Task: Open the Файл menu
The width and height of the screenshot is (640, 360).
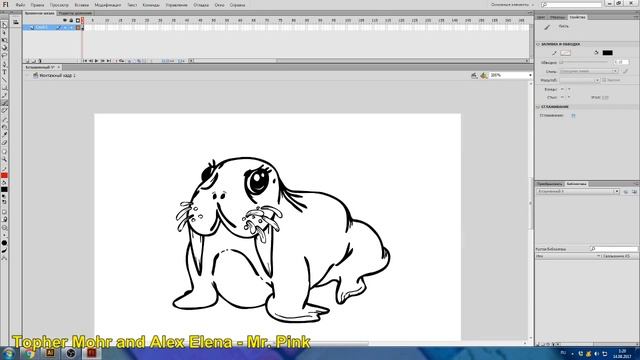Action: (x=20, y=5)
